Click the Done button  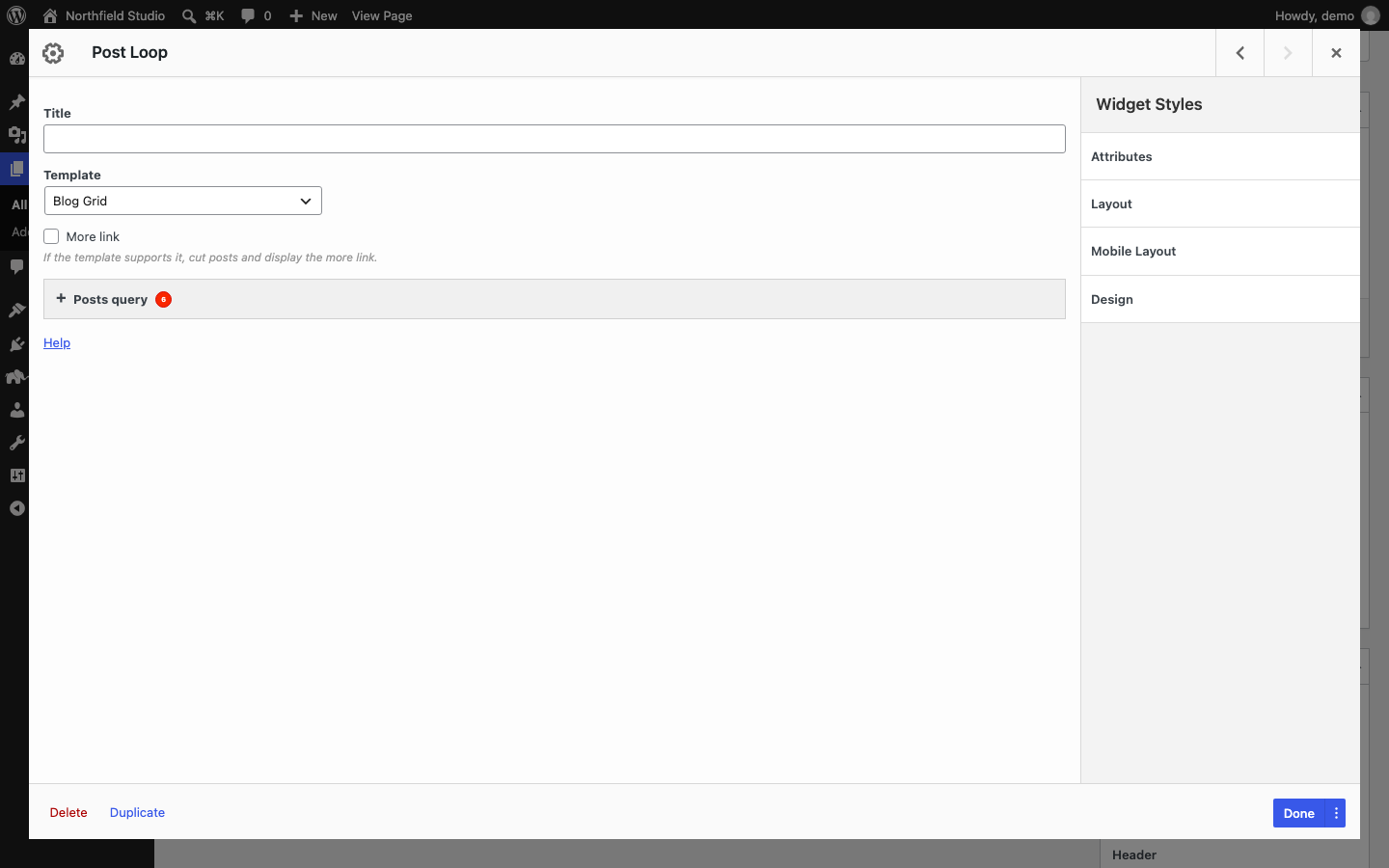(x=1299, y=813)
